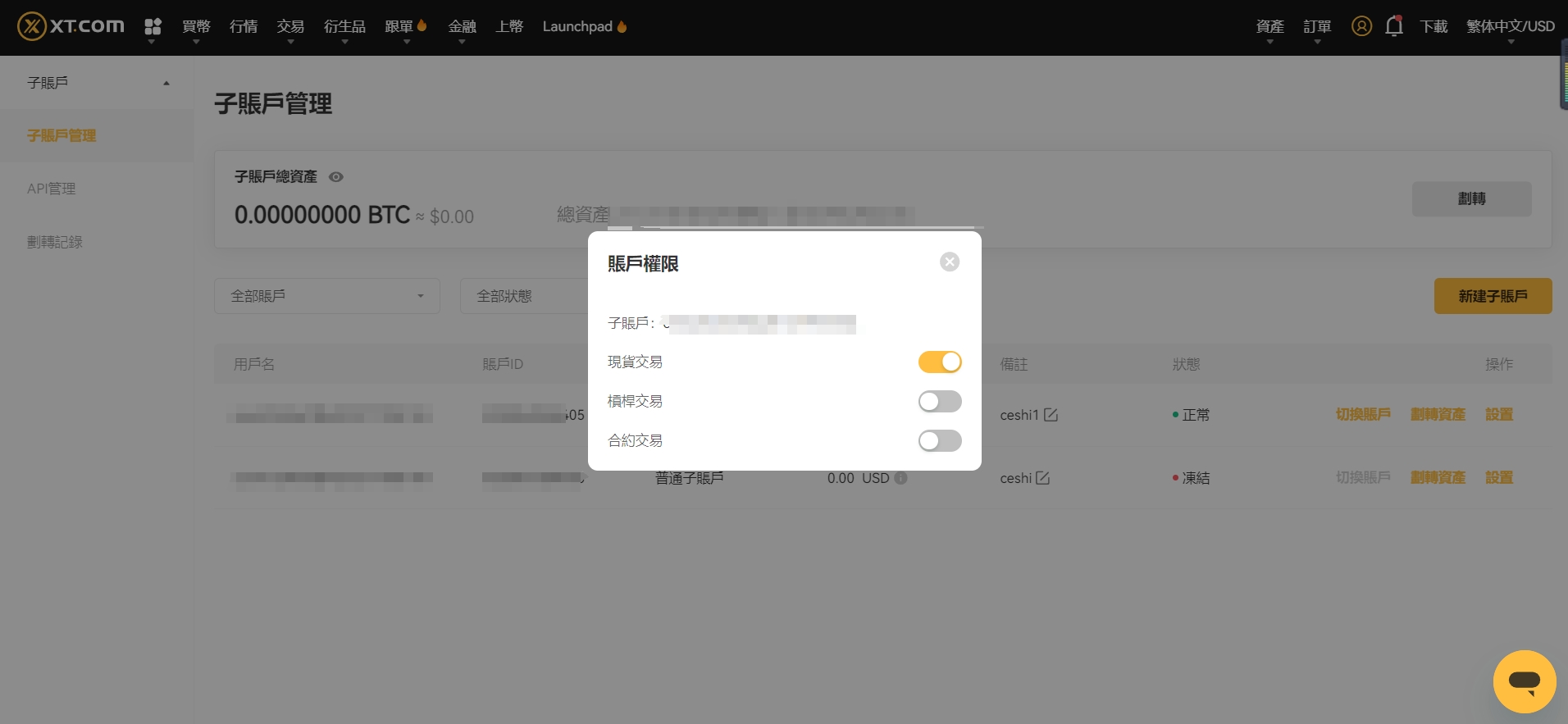1568x724 pixels.
Task: Go to 行情 markets page
Action: click(x=244, y=26)
